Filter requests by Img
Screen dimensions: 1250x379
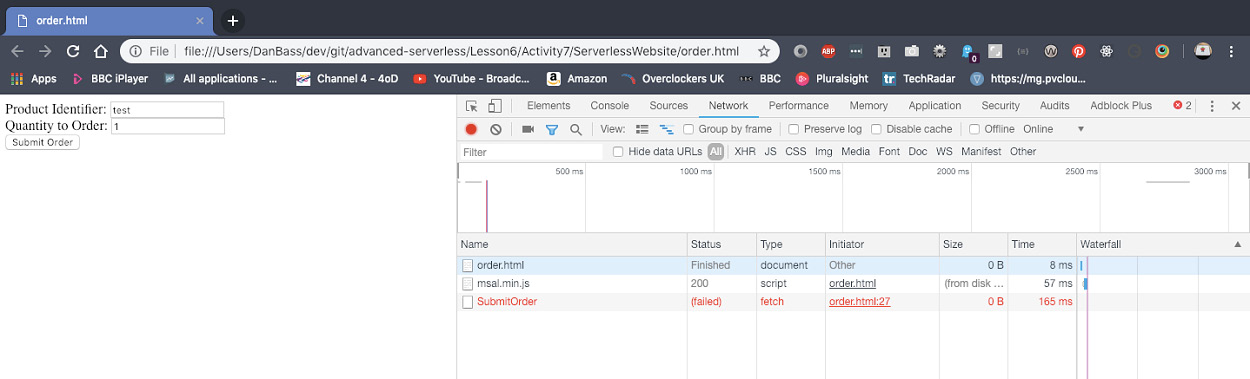pyautogui.click(x=823, y=152)
